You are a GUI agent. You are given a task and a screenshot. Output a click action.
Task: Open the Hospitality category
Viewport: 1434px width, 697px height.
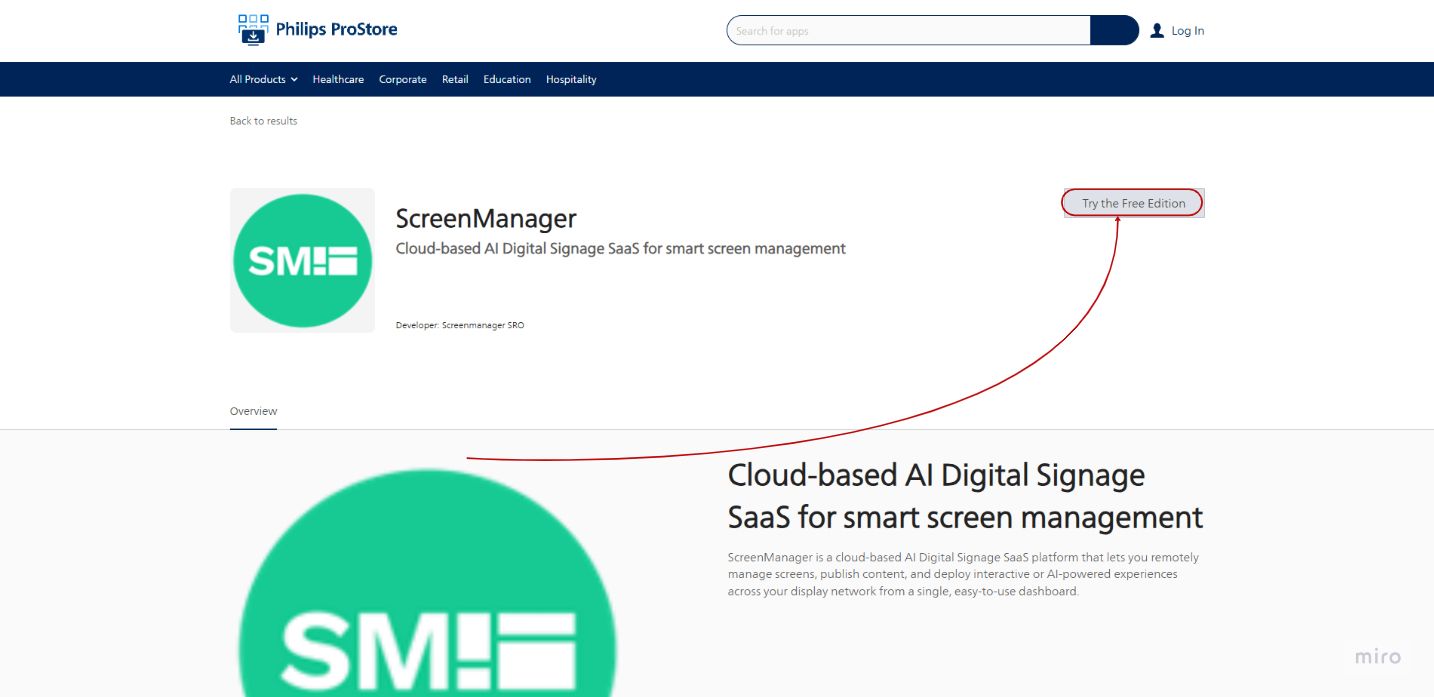(x=571, y=79)
